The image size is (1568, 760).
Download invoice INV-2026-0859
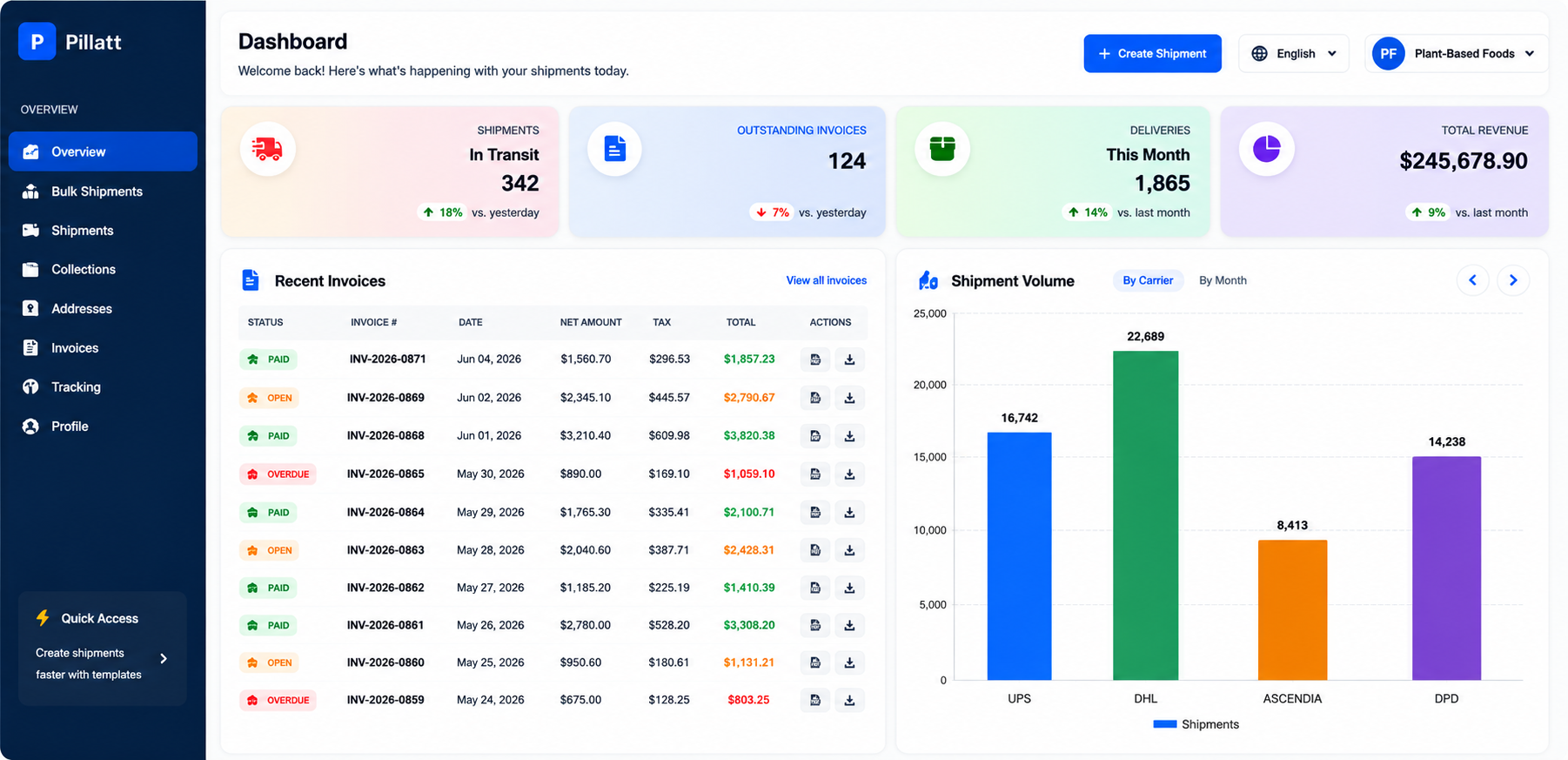pyautogui.click(x=849, y=700)
